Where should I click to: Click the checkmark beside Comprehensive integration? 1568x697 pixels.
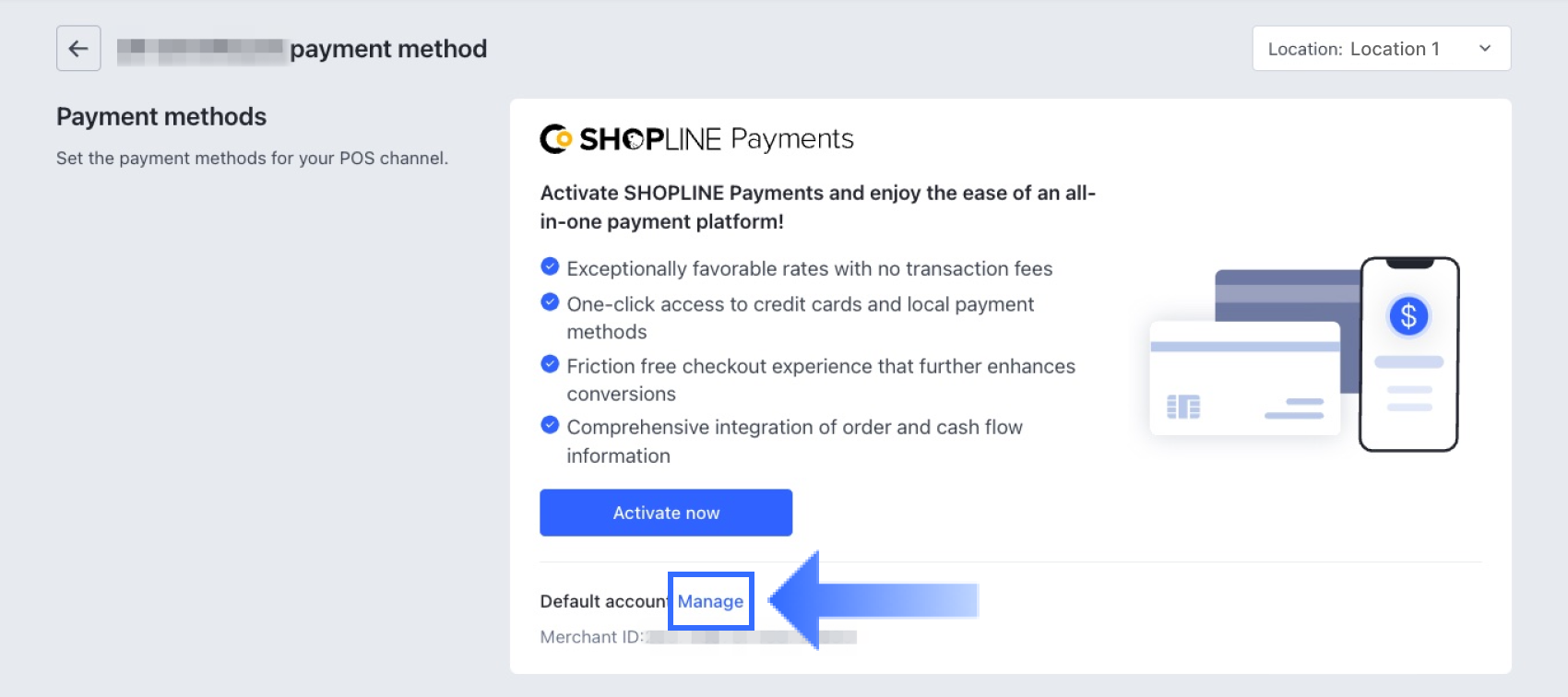click(550, 425)
